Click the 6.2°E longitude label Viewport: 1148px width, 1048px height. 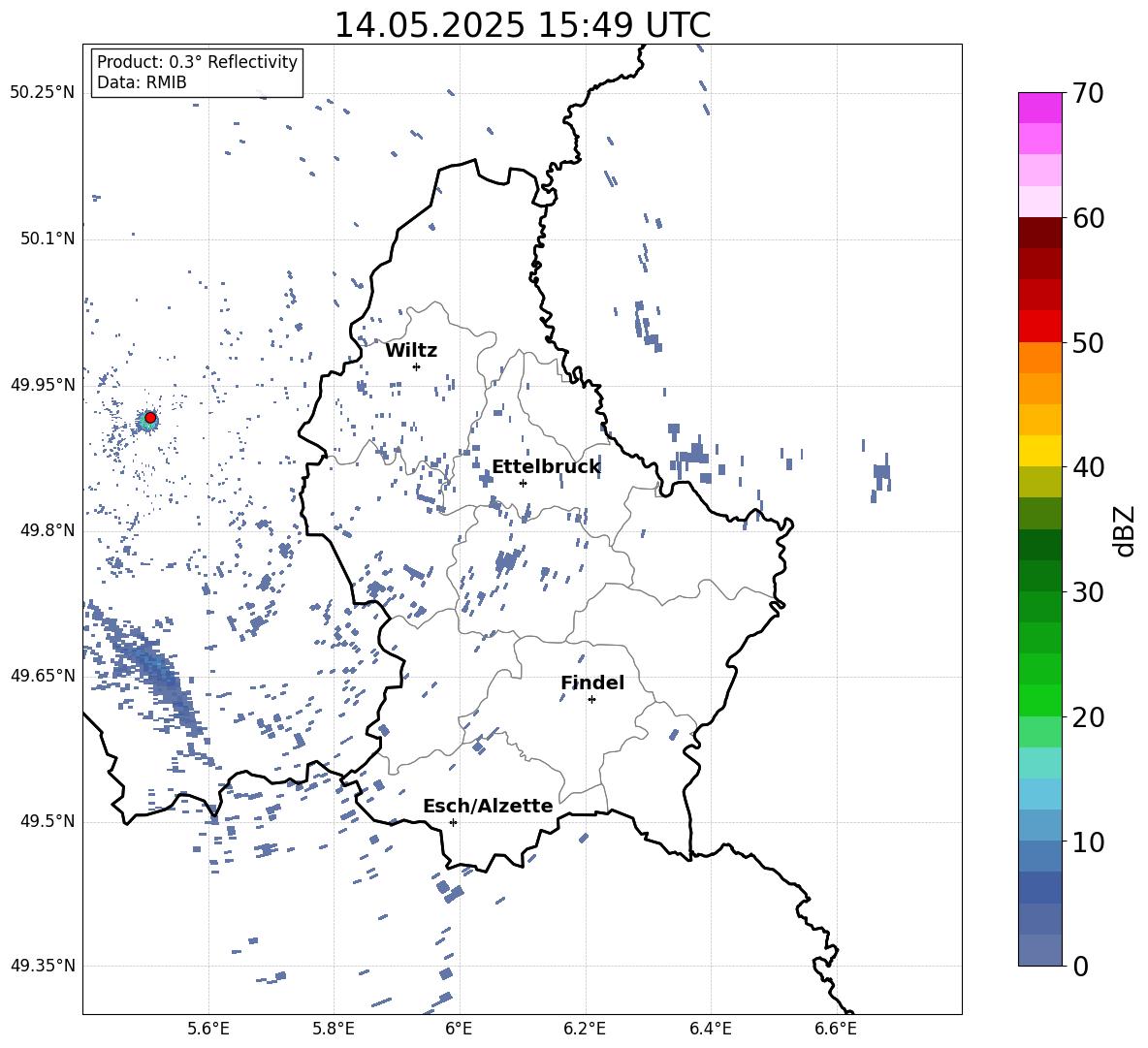(x=585, y=1029)
